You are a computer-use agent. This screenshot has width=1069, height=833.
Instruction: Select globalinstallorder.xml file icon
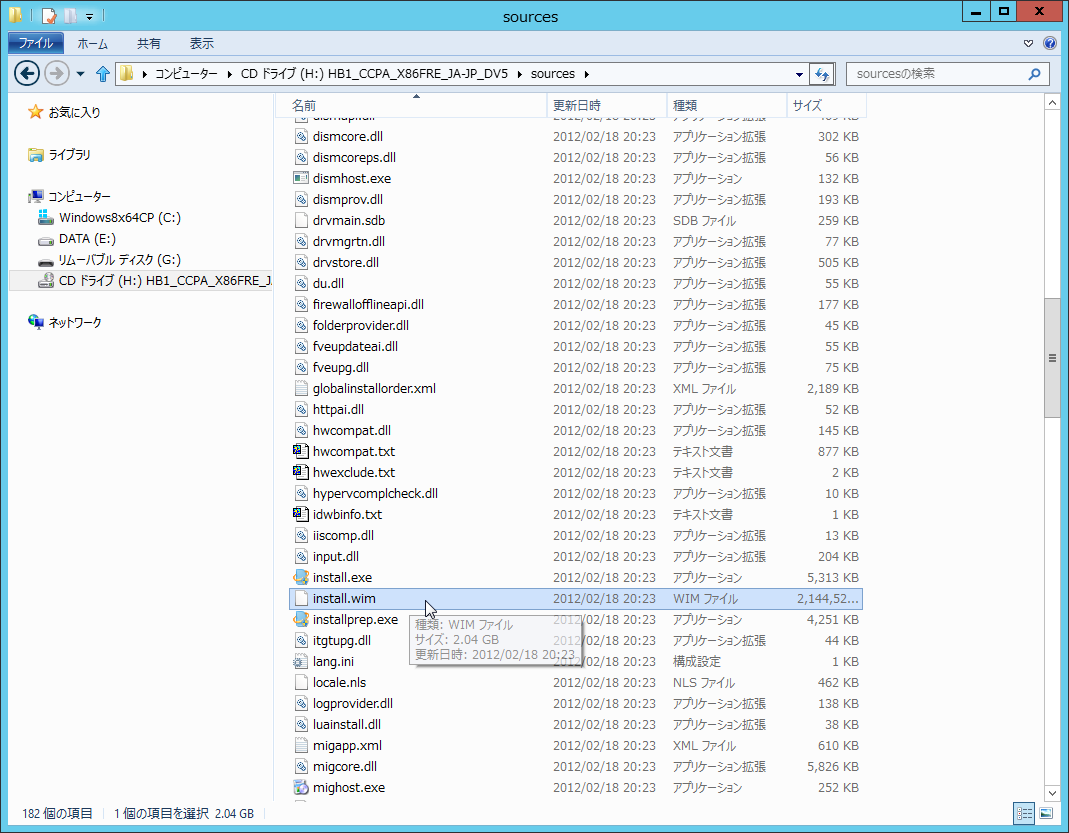click(x=301, y=389)
